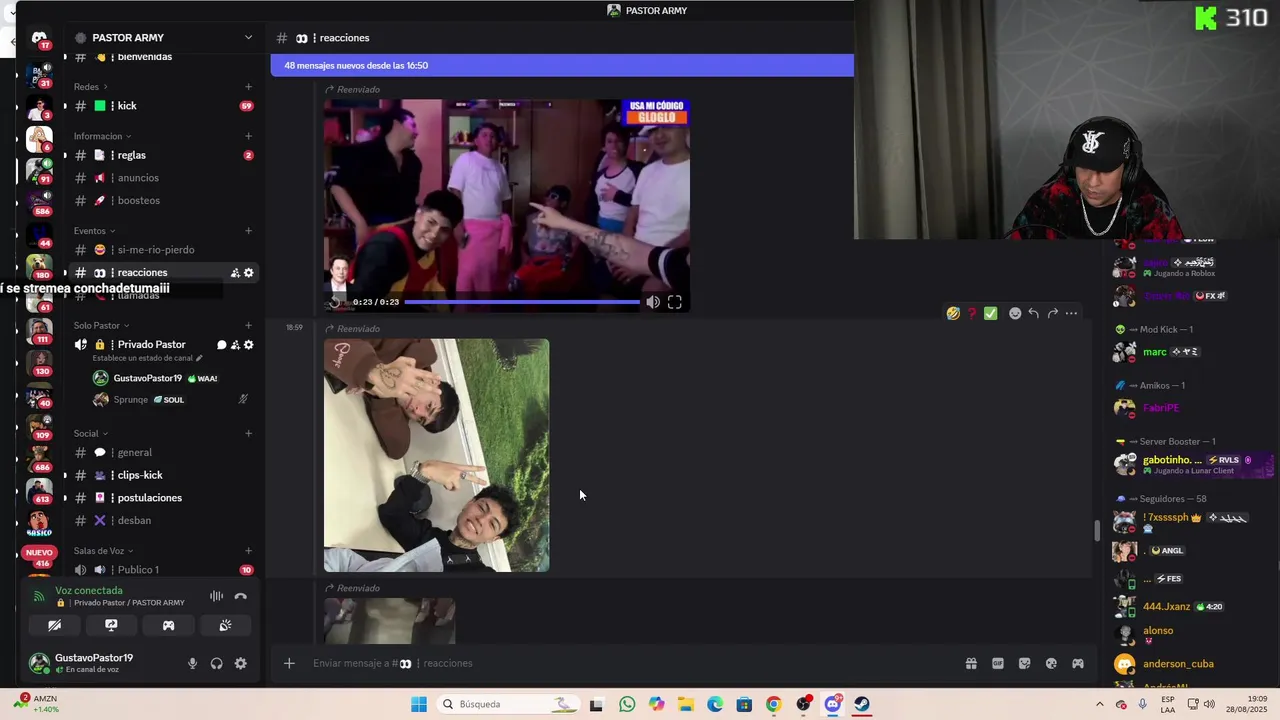Open the selfie image of two boys
The image size is (1280, 720).
pos(436,455)
